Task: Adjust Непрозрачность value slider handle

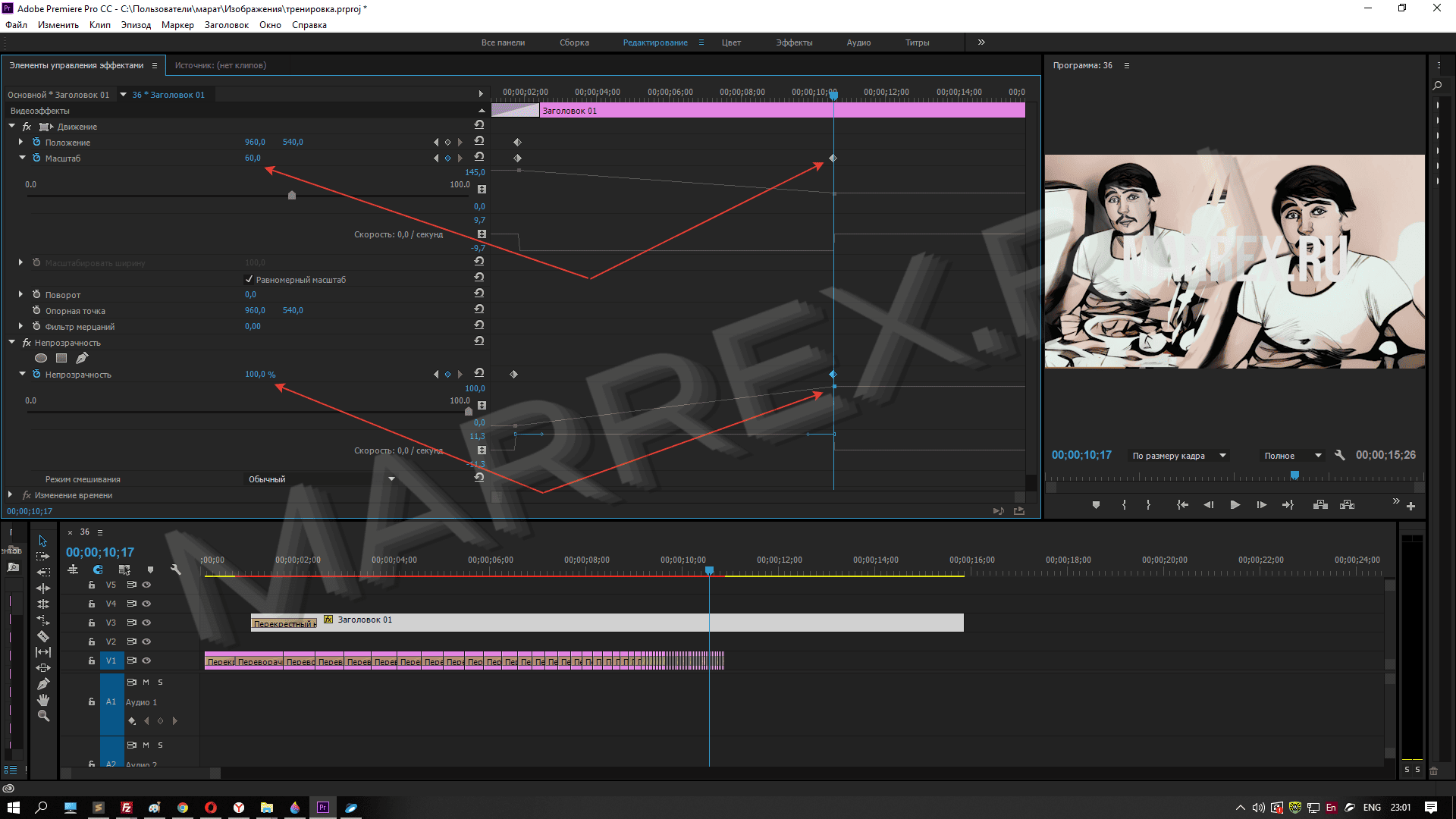Action: [468, 411]
